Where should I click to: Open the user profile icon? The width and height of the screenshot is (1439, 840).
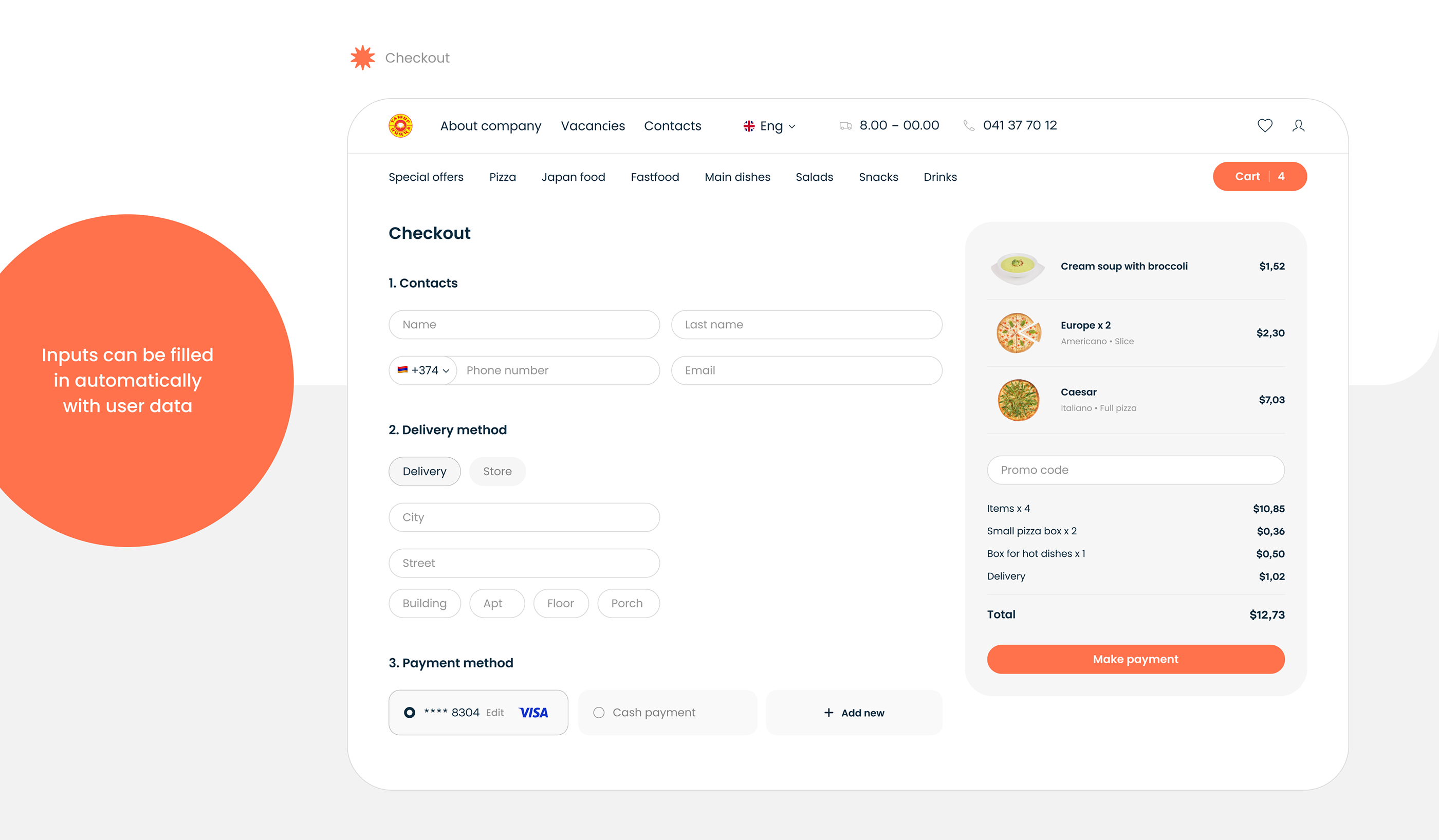coord(1298,125)
